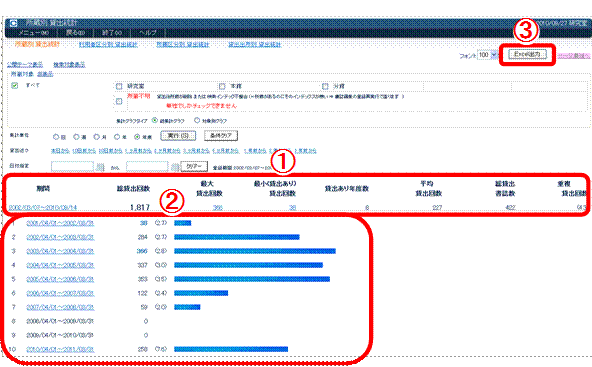Open the font size 100 dropdown
The width and height of the screenshot is (592, 367).
[x=487, y=55]
